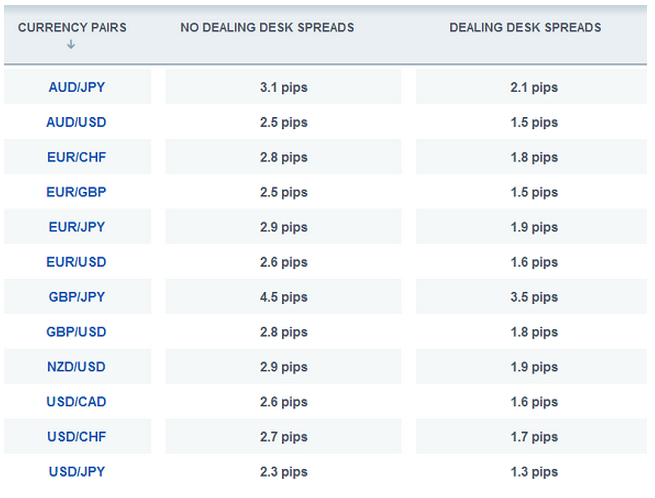This screenshot has height=498, width=655.
Task: Open the AUD/USD currency pair link
Action: pos(77,122)
